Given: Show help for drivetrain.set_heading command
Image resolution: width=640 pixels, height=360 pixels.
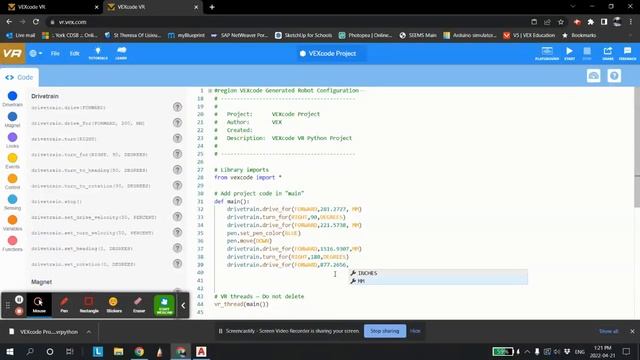Looking at the screenshot, I should point(177,248).
